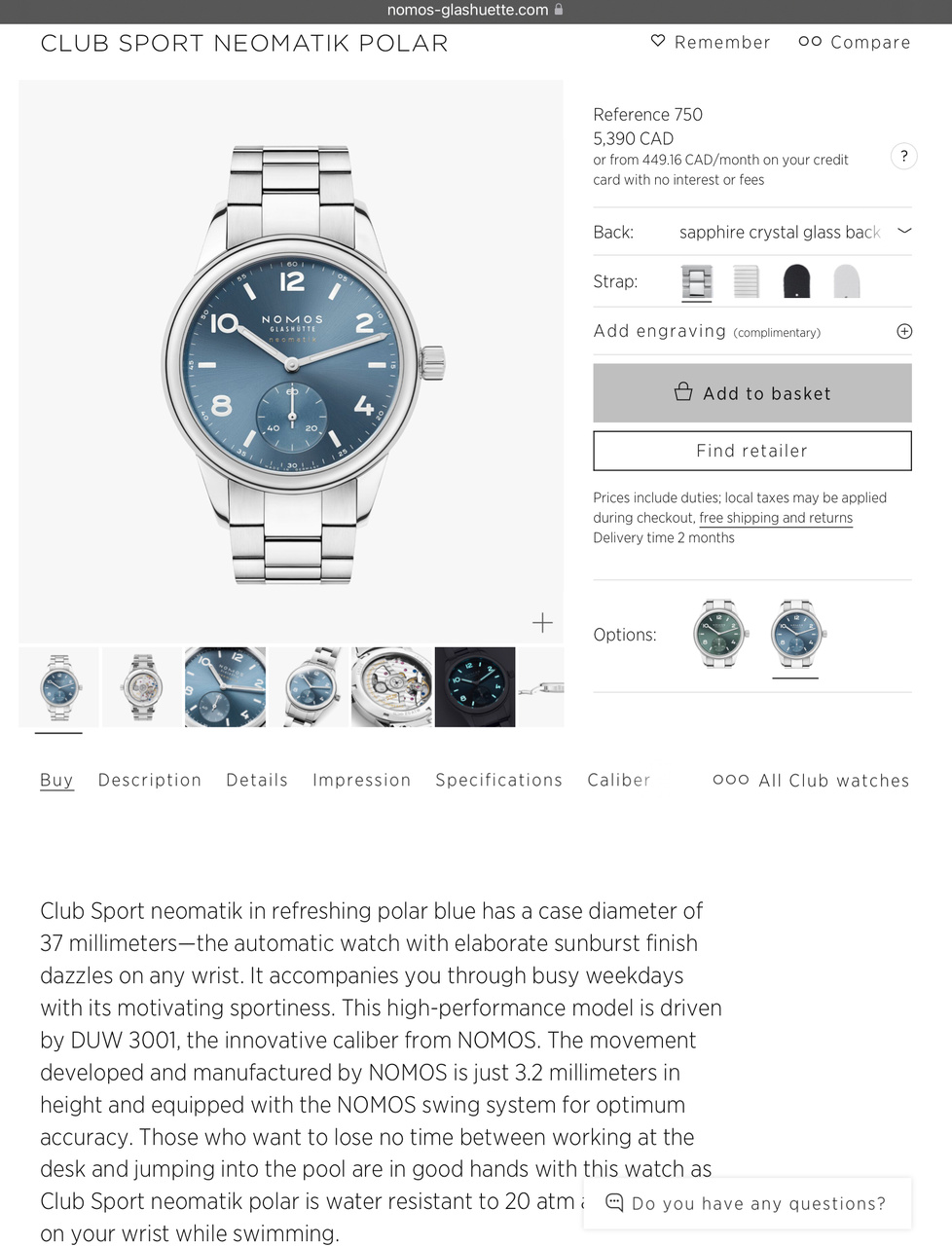Click the Compare double-circle icon
Image resolution: width=952 pixels, height=1246 pixels.
tap(810, 41)
